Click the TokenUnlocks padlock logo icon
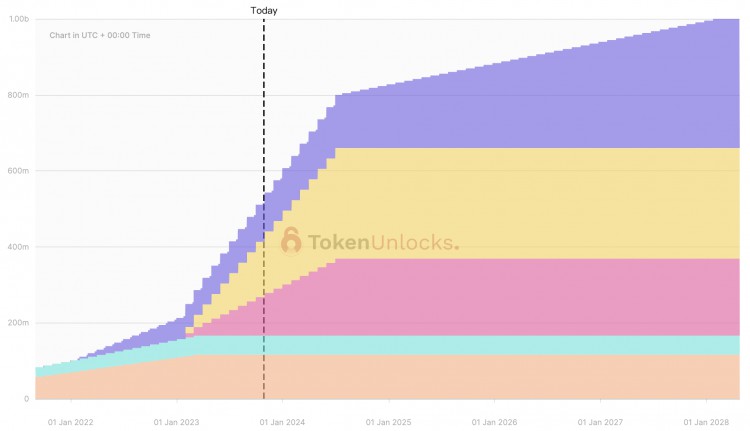This screenshot has width=750, height=431. pyautogui.click(x=291, y=241)
